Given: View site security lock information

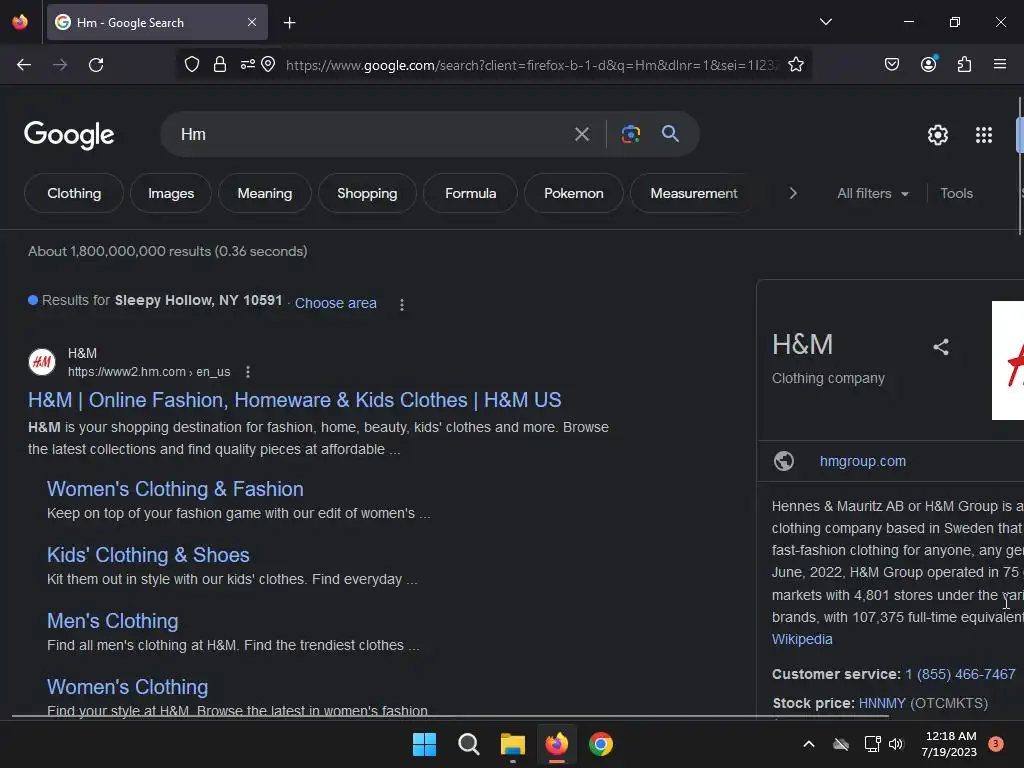Looking at the screenshot, I should [219, 65].
